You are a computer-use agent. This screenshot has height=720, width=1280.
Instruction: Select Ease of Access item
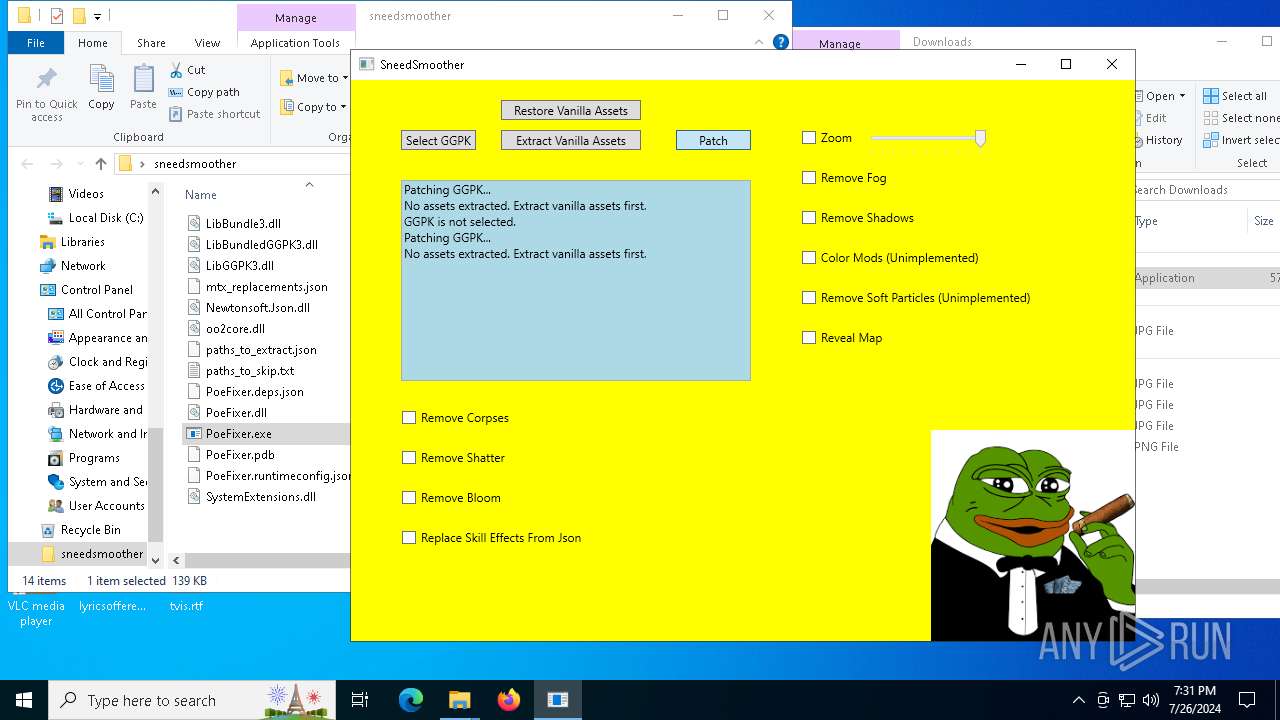(x=106, y=386)
